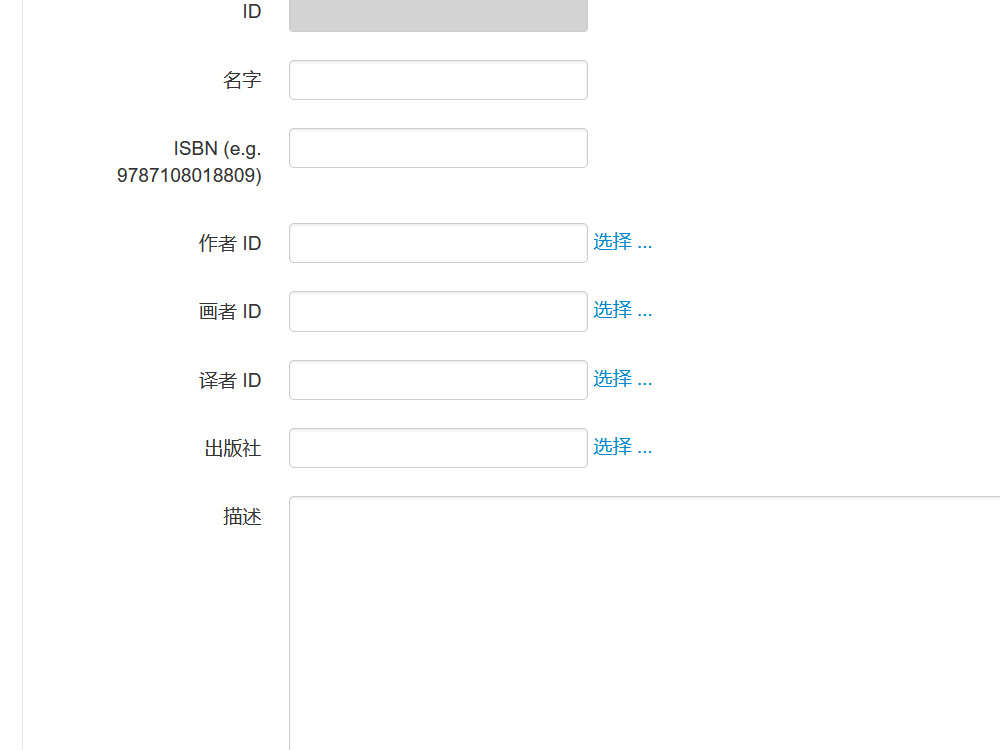
Task: Click the 作者 ID label
Action: tap(230, 242)
